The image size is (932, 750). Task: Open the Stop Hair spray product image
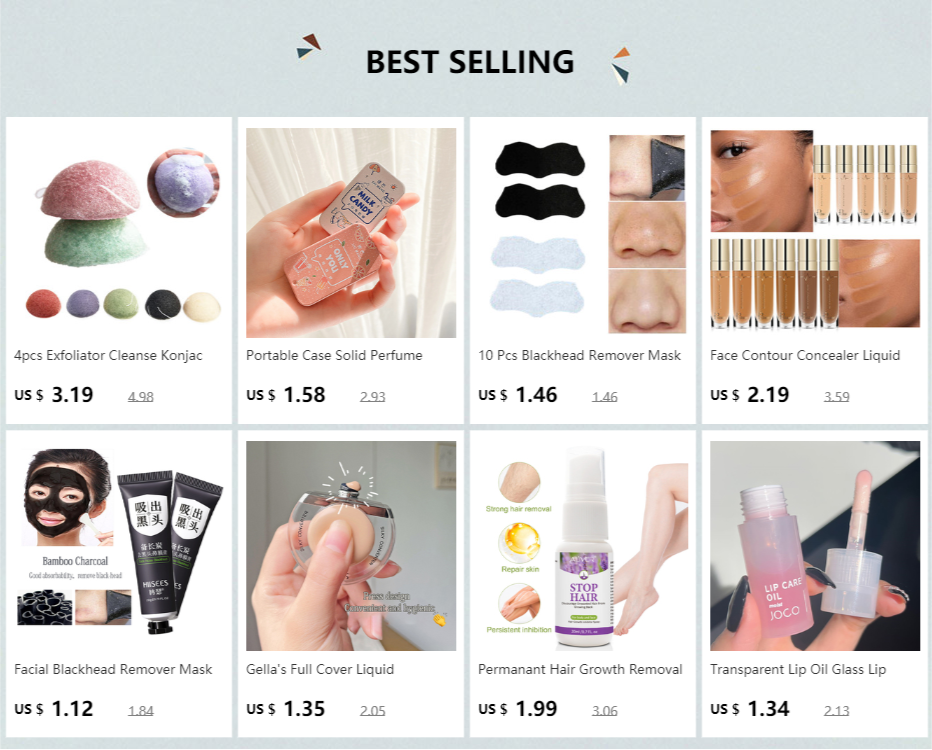click(x=583, y=546)
